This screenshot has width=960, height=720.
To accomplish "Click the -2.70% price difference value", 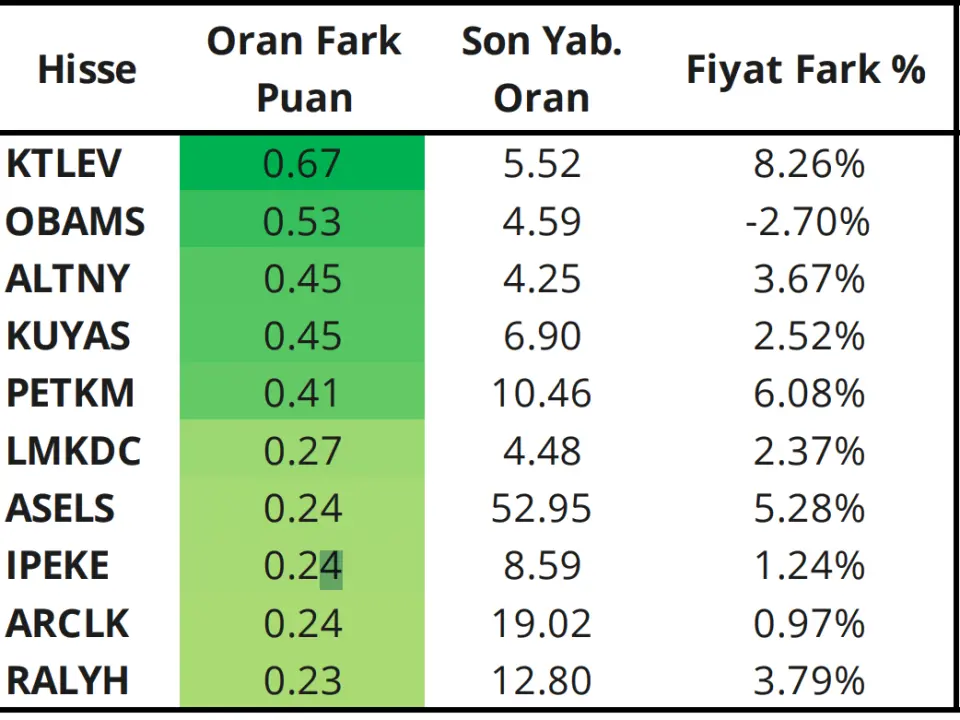I will [807, 222].
